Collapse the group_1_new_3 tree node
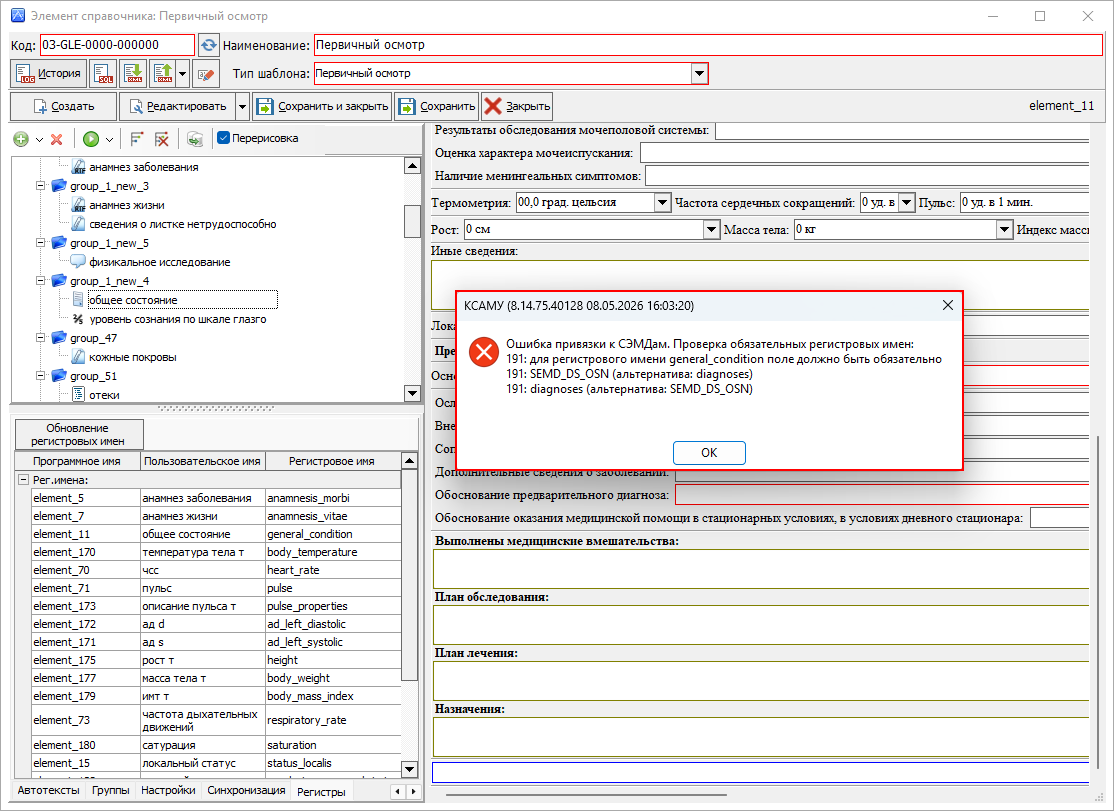The height and width of the screenshot is (811, 1114). coord(40,186)
